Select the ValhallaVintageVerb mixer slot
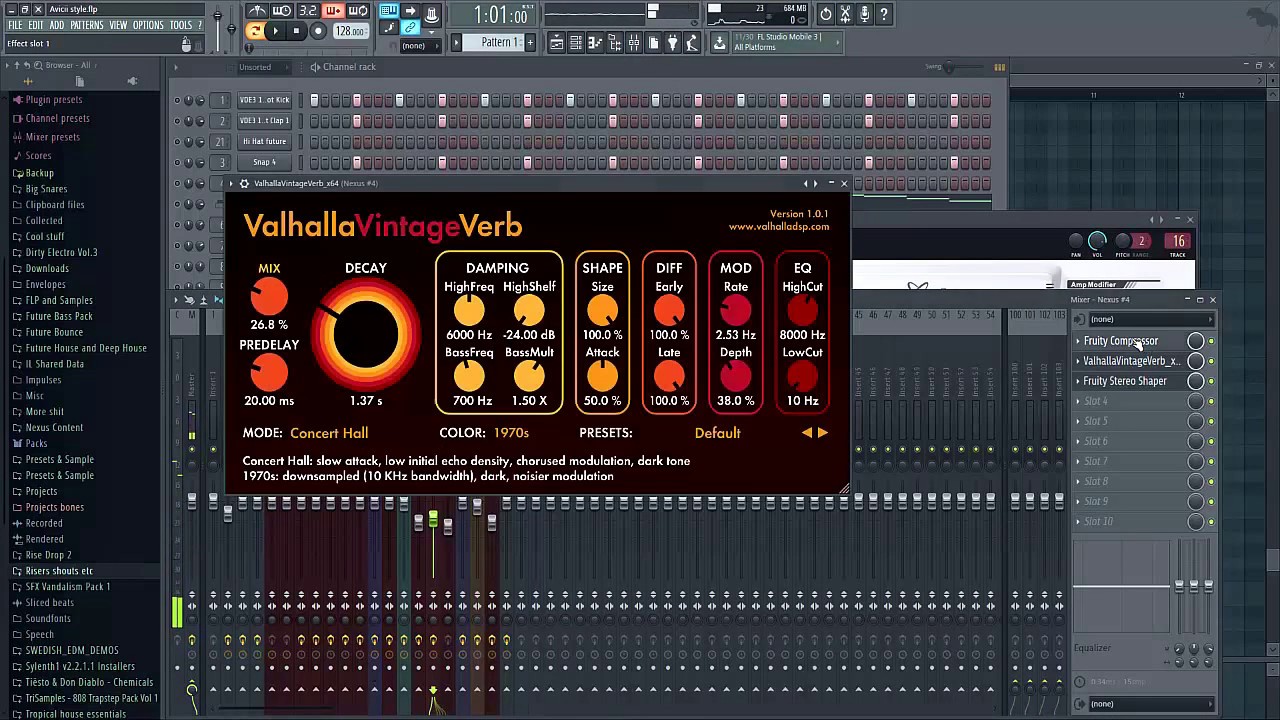Screen dimensions: 1280x720 (1130, 361)
